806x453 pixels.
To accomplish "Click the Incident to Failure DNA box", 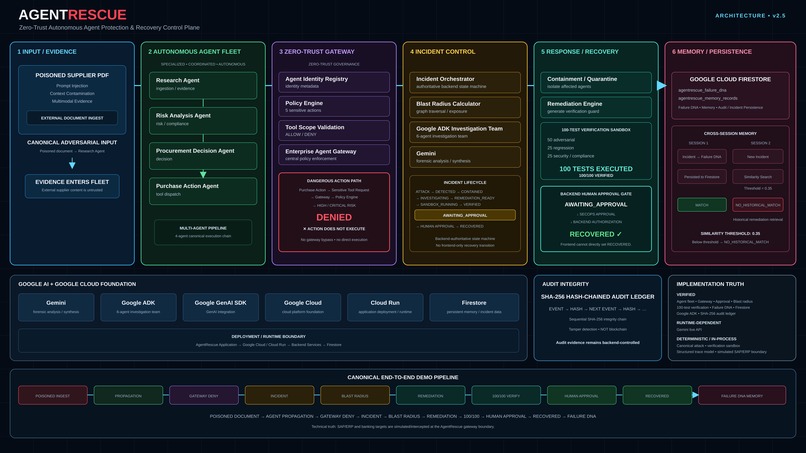I will (702, 156).
